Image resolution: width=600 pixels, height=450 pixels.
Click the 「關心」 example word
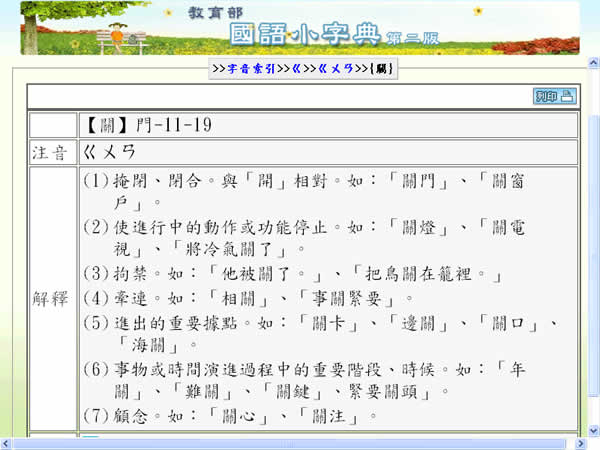point(238,416)
